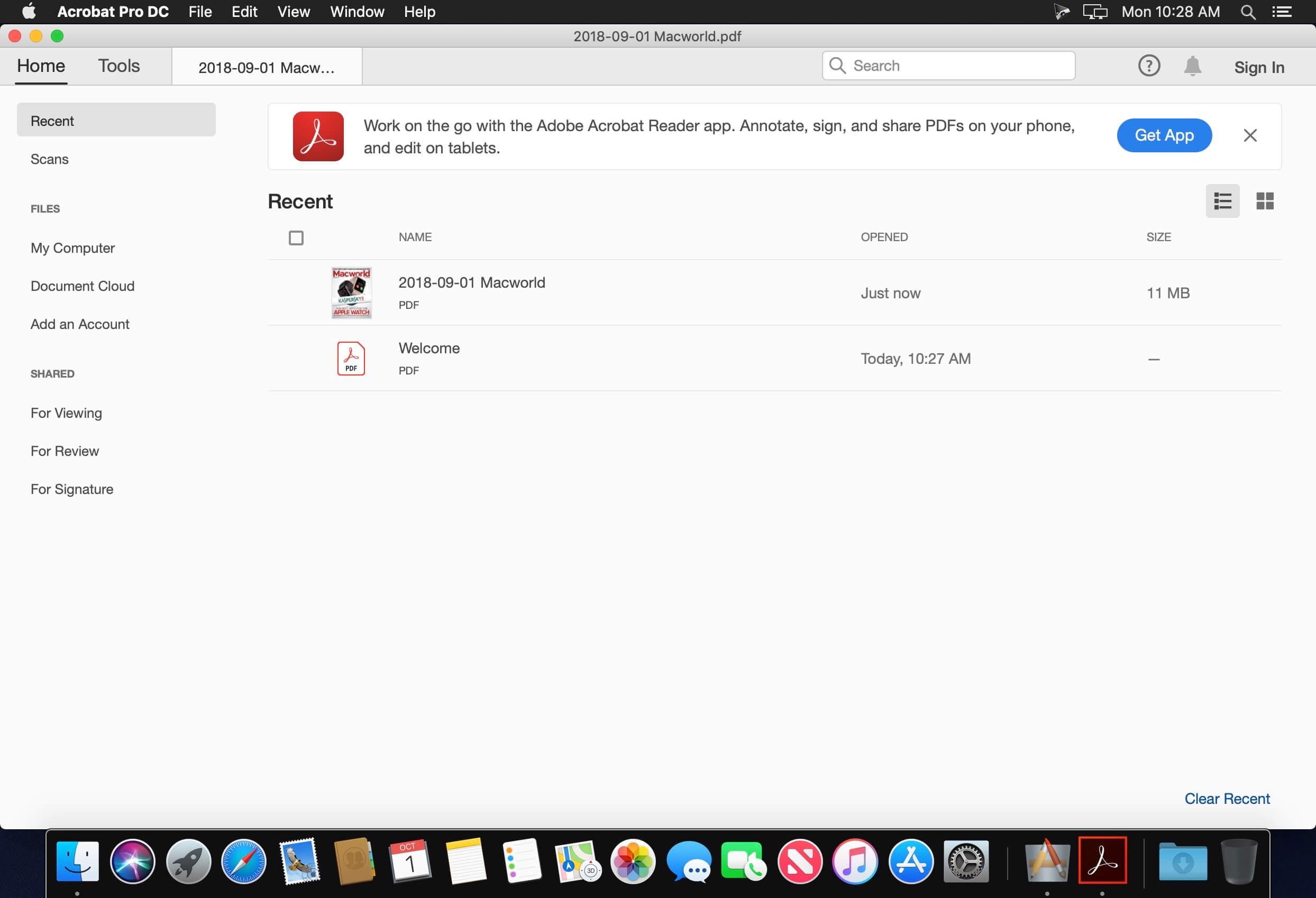The width and height of the screenshot is (1316, 898).
Task: Click the Search input field
Action: point(947,66)
